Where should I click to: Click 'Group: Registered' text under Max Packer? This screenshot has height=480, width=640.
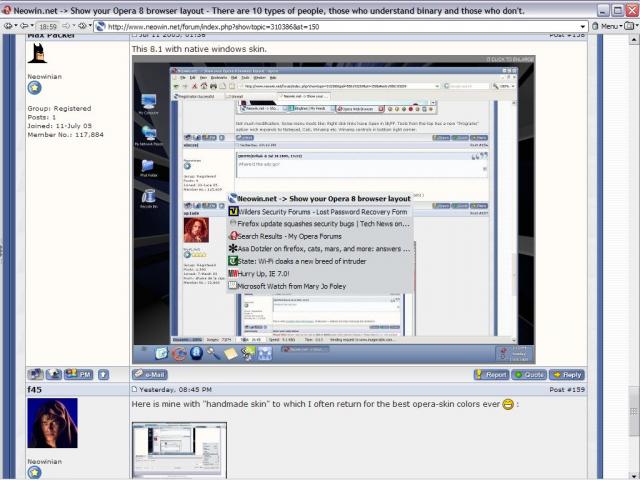pos(59,109)
